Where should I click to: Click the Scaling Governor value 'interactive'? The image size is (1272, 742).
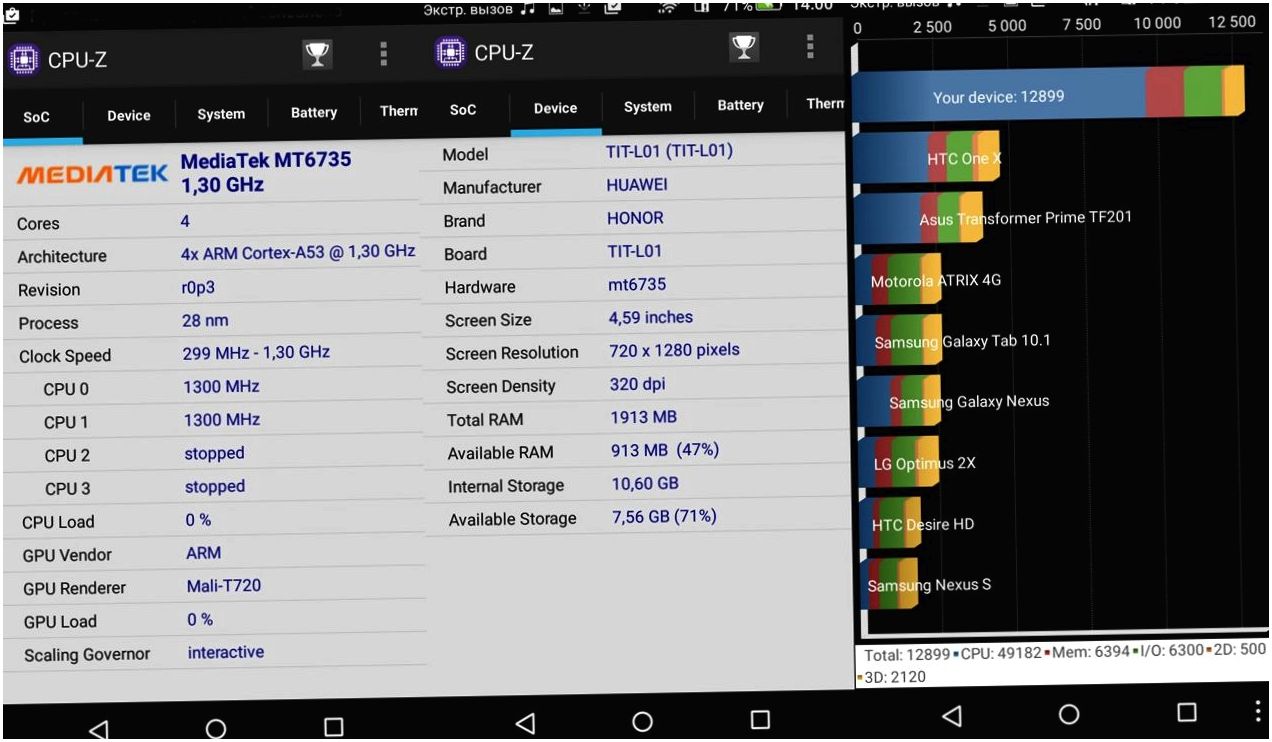click(226, 652)
